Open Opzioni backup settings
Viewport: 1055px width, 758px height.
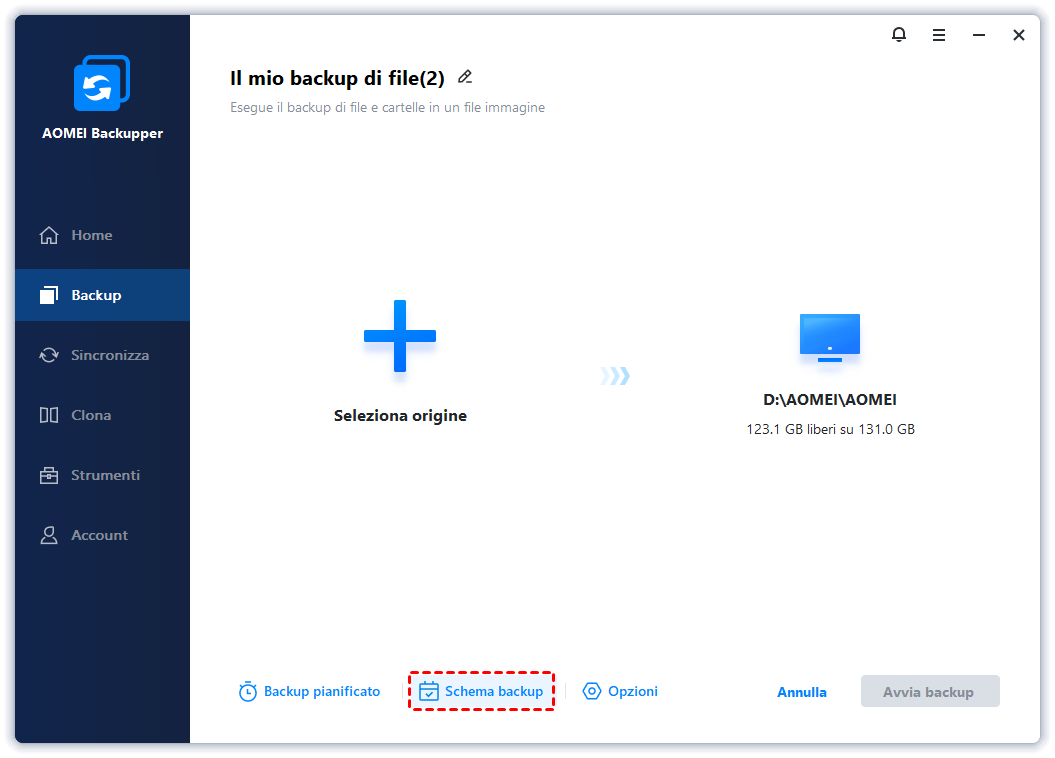(x=620, y=691)
